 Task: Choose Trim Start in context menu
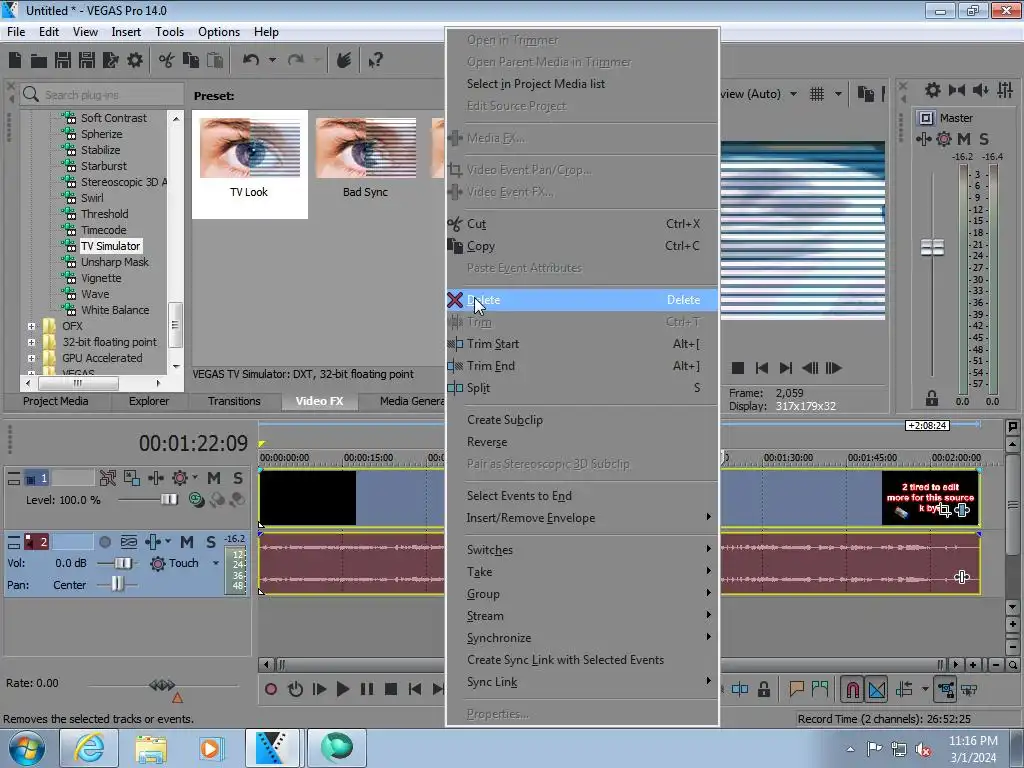coord(582,344)
